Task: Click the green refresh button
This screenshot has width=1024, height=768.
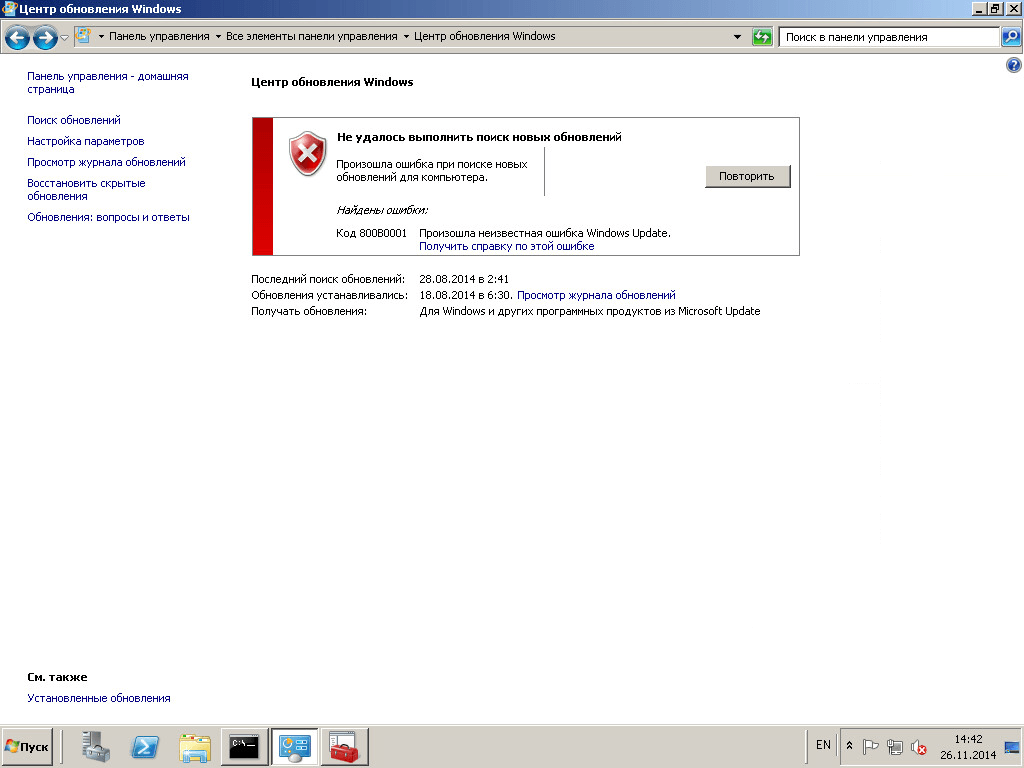Action: coord(762,37)
